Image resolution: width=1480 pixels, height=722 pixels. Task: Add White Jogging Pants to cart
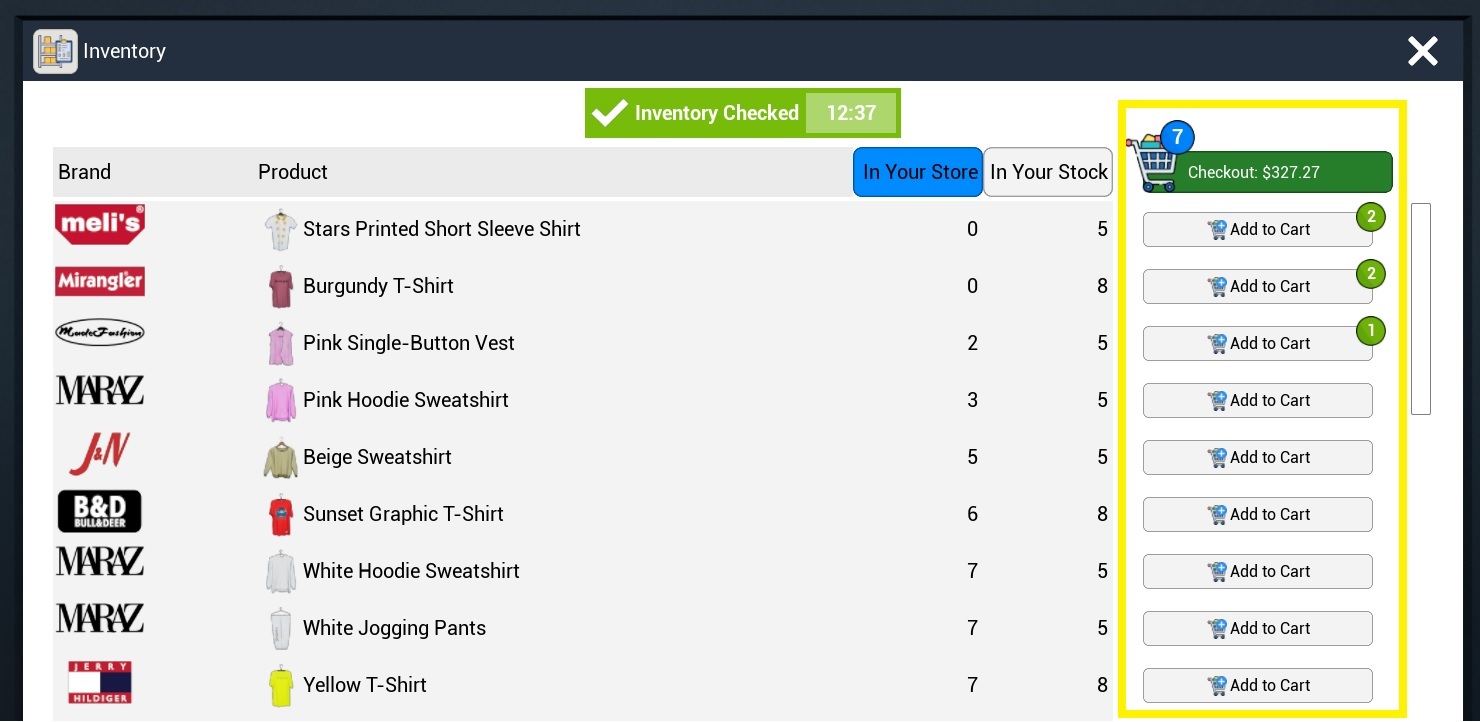1258,628
